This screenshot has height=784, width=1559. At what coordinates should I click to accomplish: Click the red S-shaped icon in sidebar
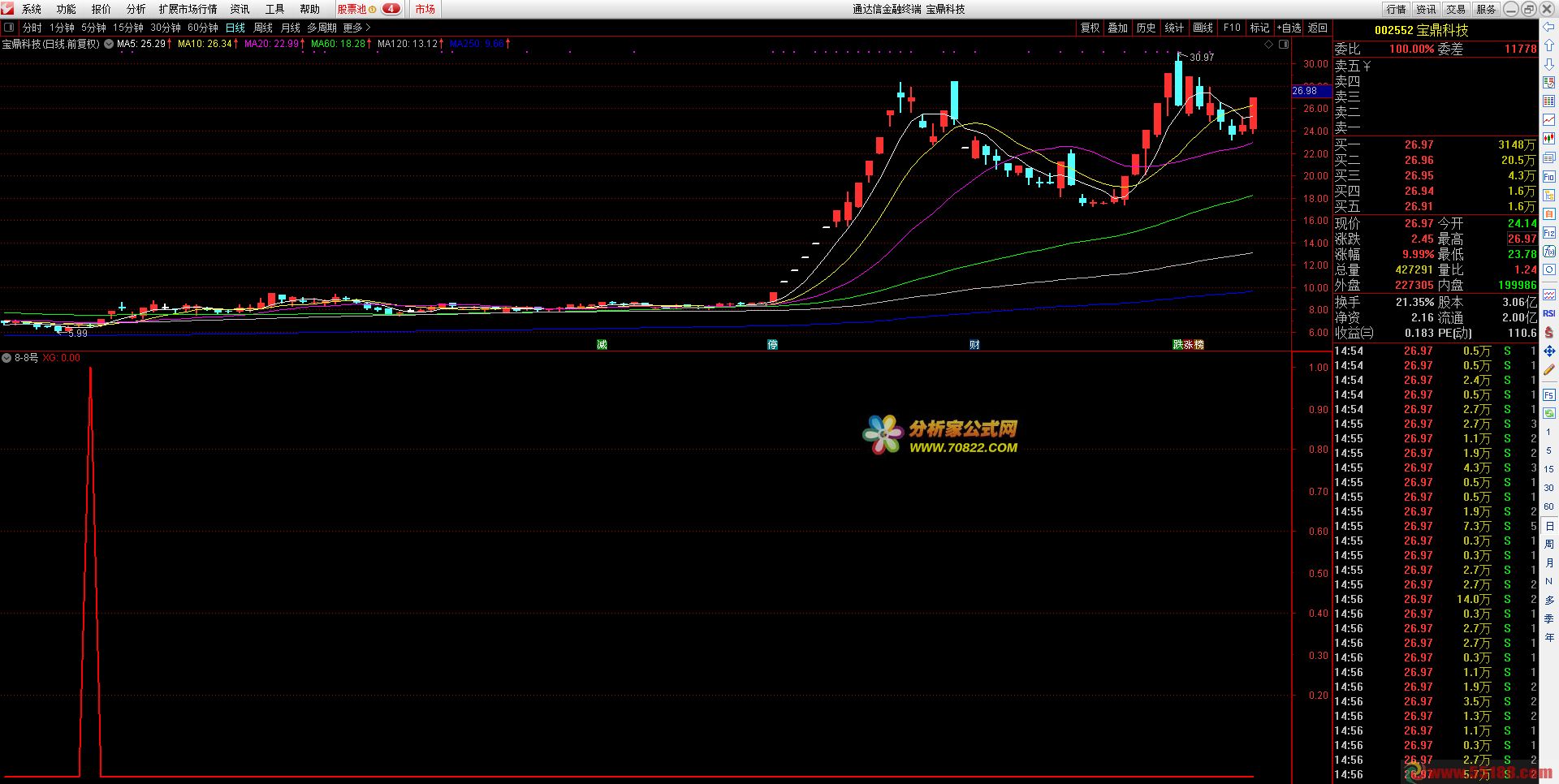[1548, 333]
